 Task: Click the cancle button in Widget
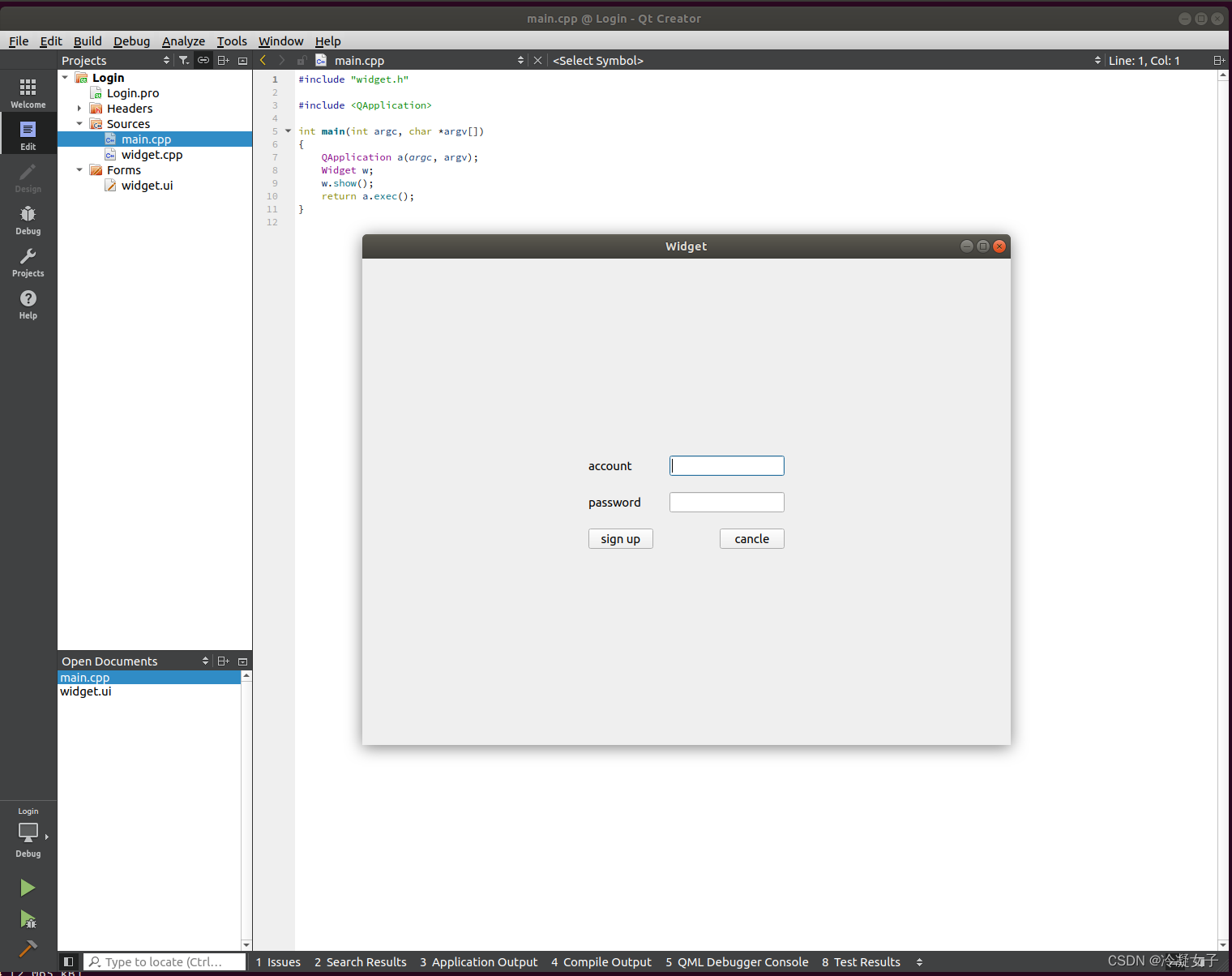(752, 539)
